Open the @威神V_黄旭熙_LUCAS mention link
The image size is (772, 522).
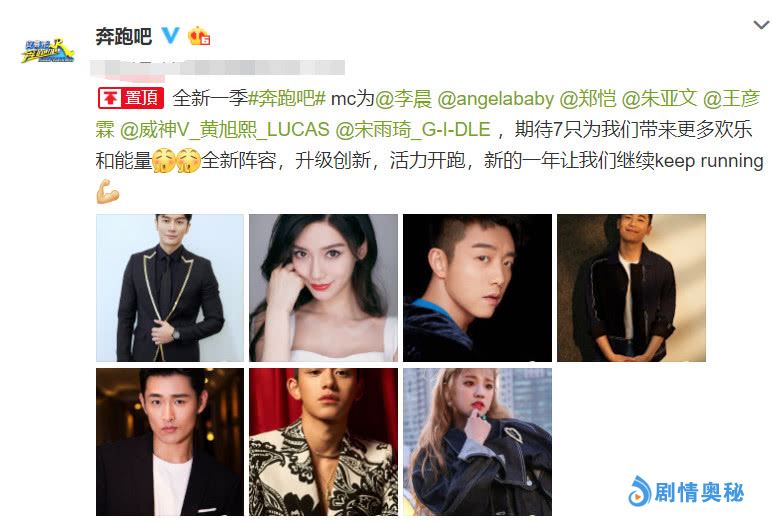coord(225,130)
